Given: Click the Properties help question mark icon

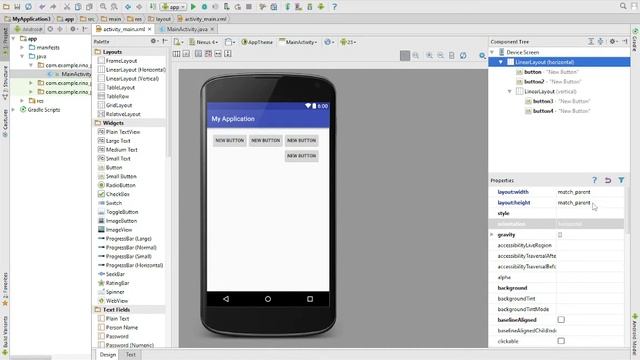Looking at the screenshot, I should pyautogui.click(x=594, y=180).
